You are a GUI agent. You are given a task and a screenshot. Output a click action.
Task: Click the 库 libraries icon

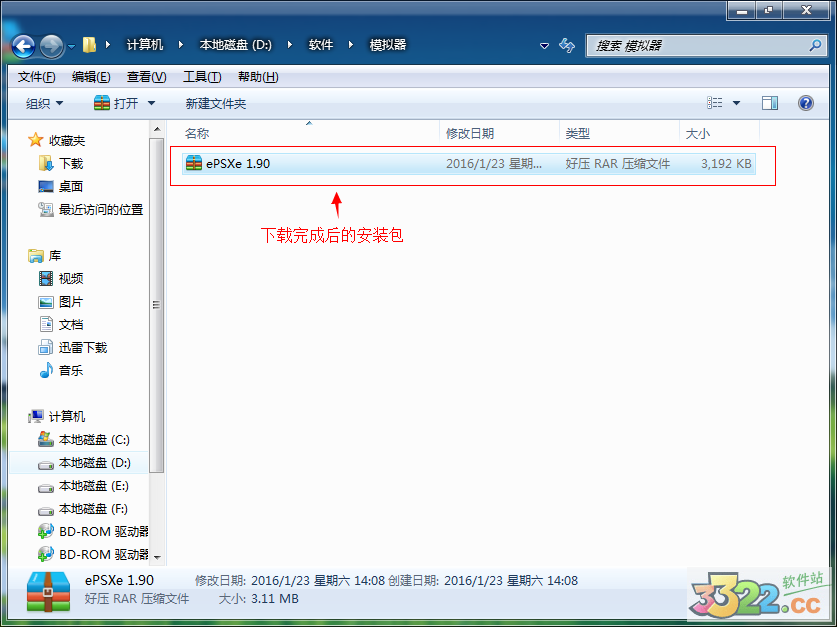click(x=36, y=256)
